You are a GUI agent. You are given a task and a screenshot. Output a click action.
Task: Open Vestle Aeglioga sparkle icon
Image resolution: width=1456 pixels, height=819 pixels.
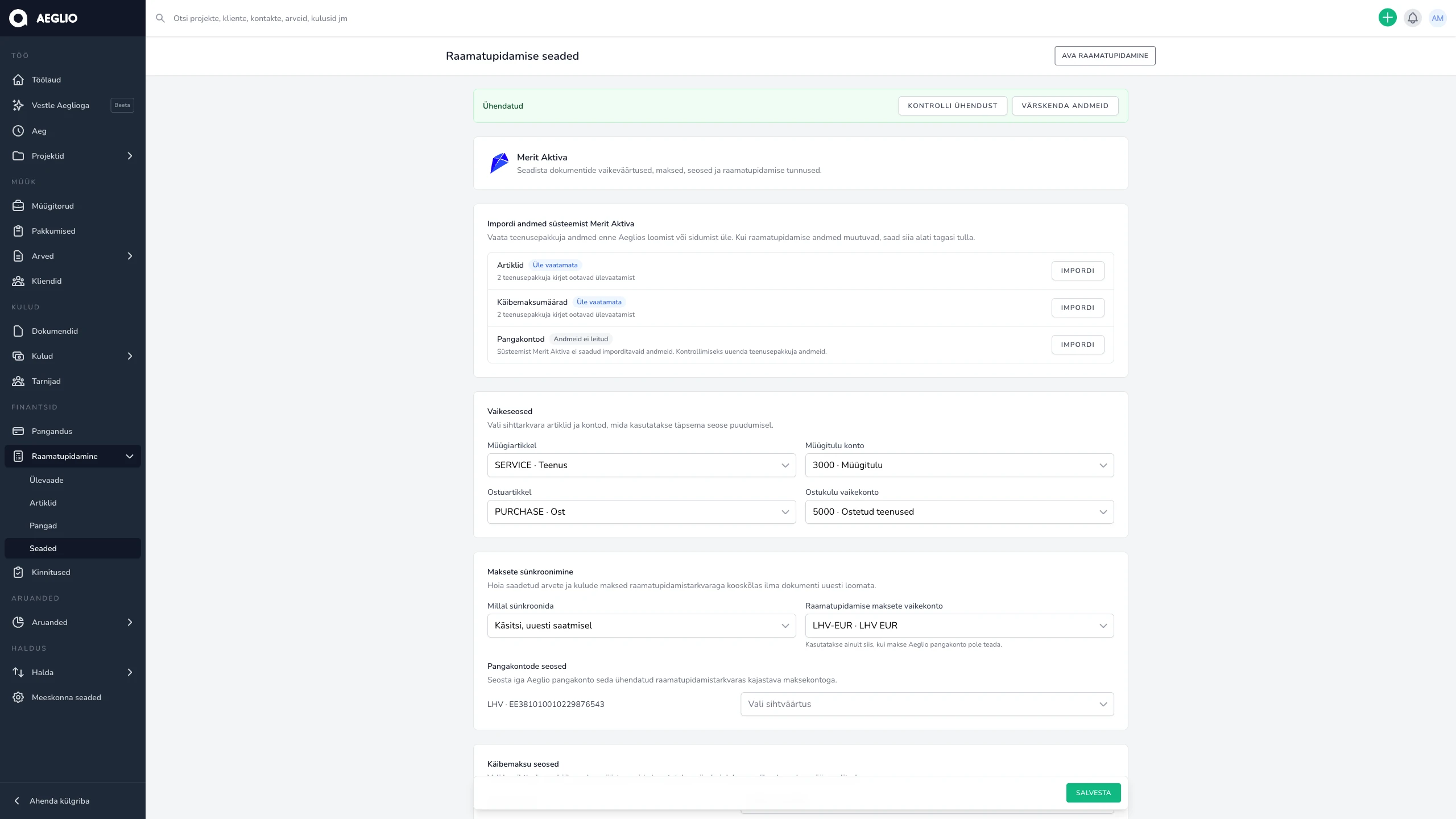click(18, 105)
